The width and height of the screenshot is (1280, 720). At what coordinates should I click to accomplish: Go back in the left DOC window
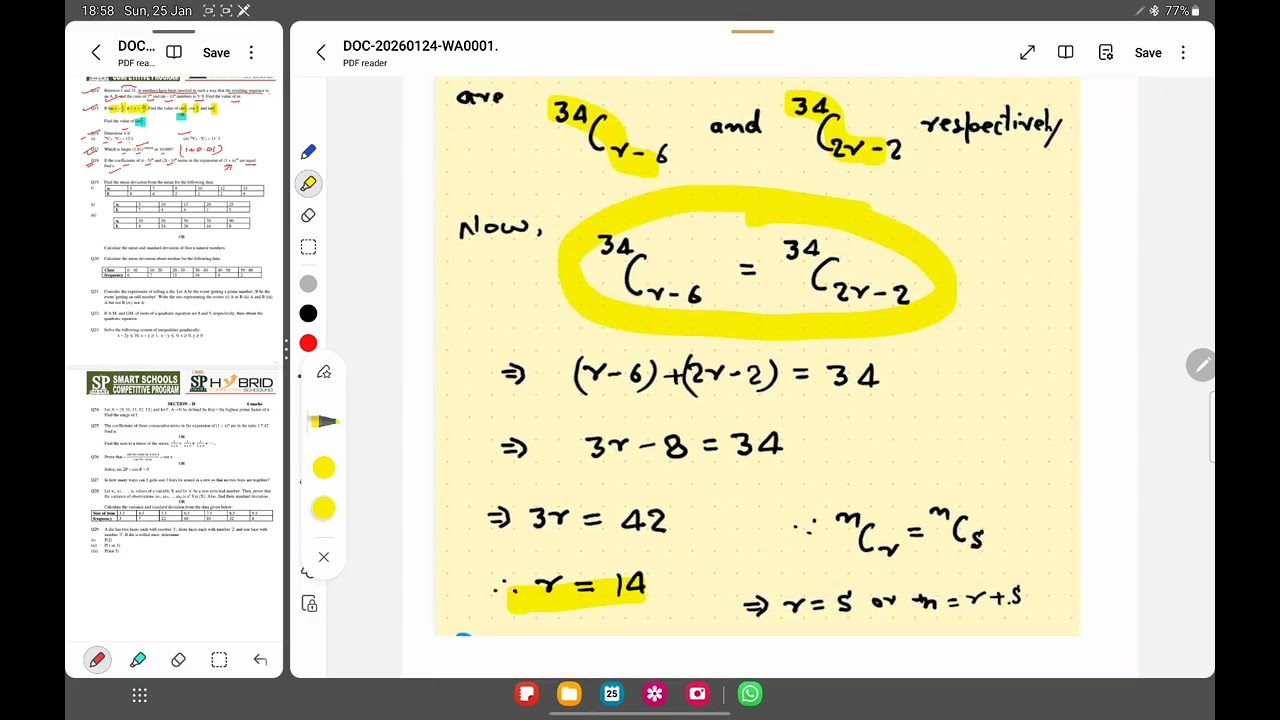pyautogui.click(x=96, y=53)
